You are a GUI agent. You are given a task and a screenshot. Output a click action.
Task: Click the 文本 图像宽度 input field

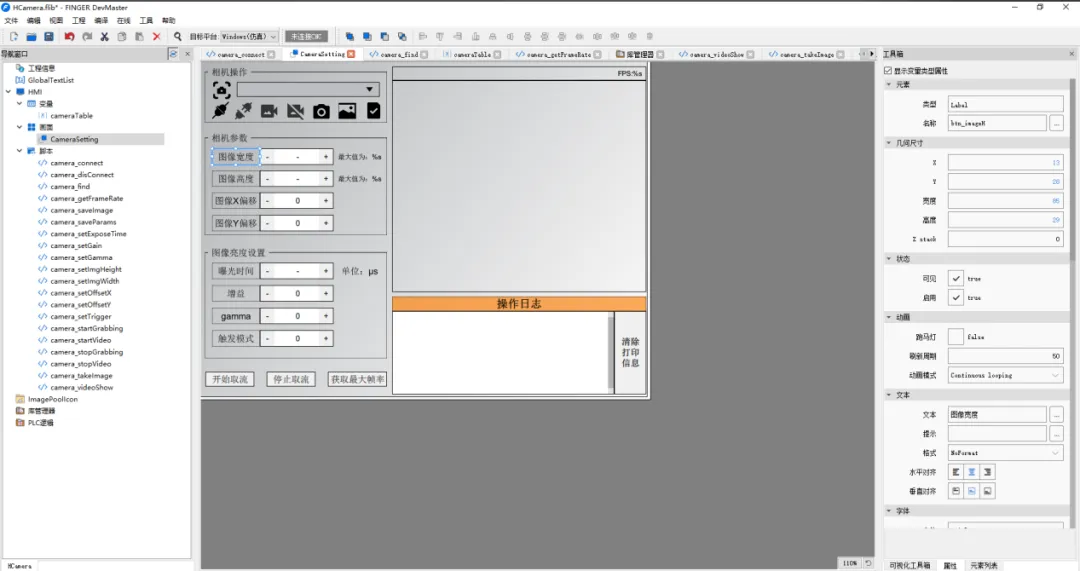[997, 415]
